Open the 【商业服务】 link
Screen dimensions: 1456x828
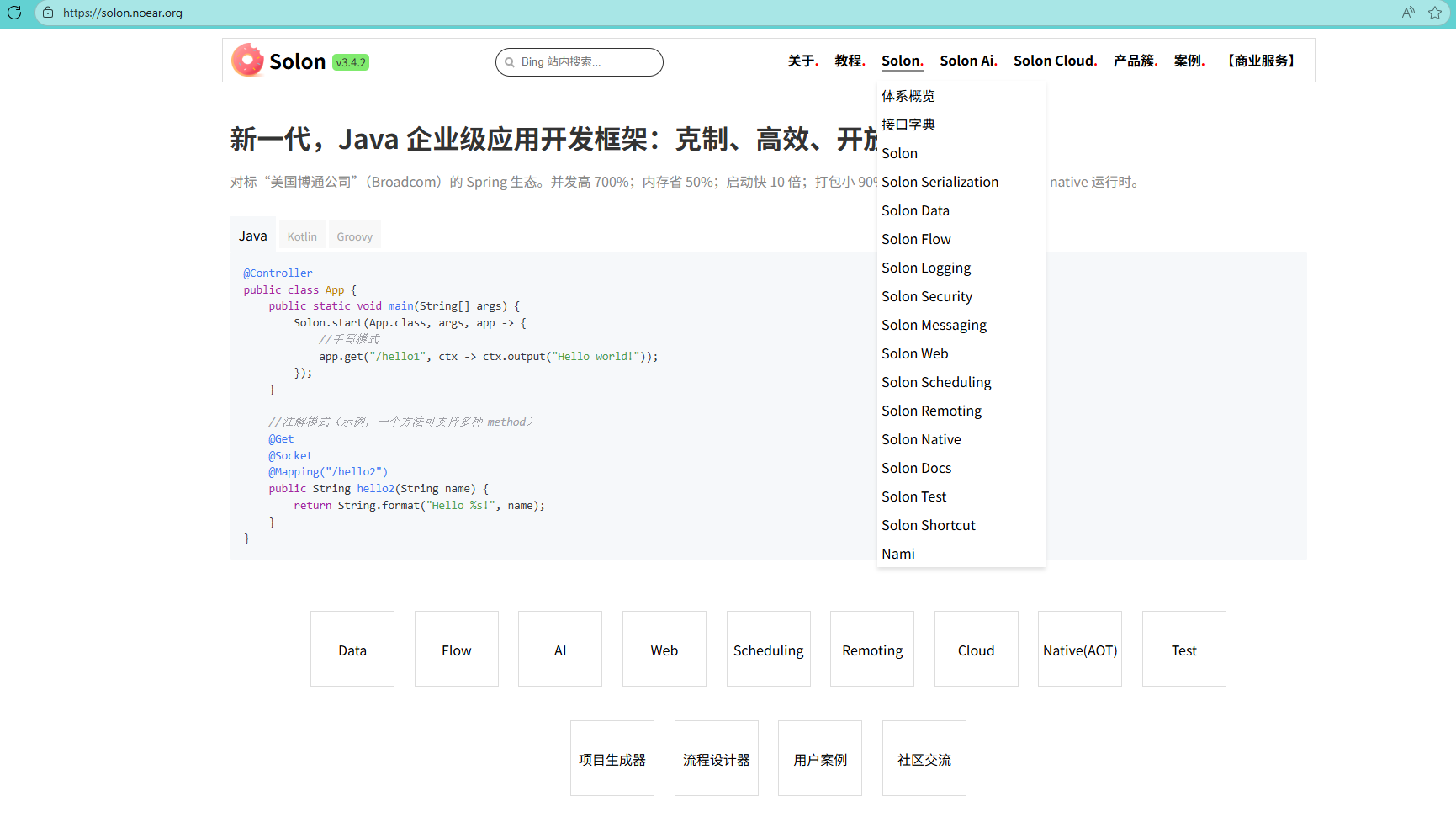(x=1261, y=61)
